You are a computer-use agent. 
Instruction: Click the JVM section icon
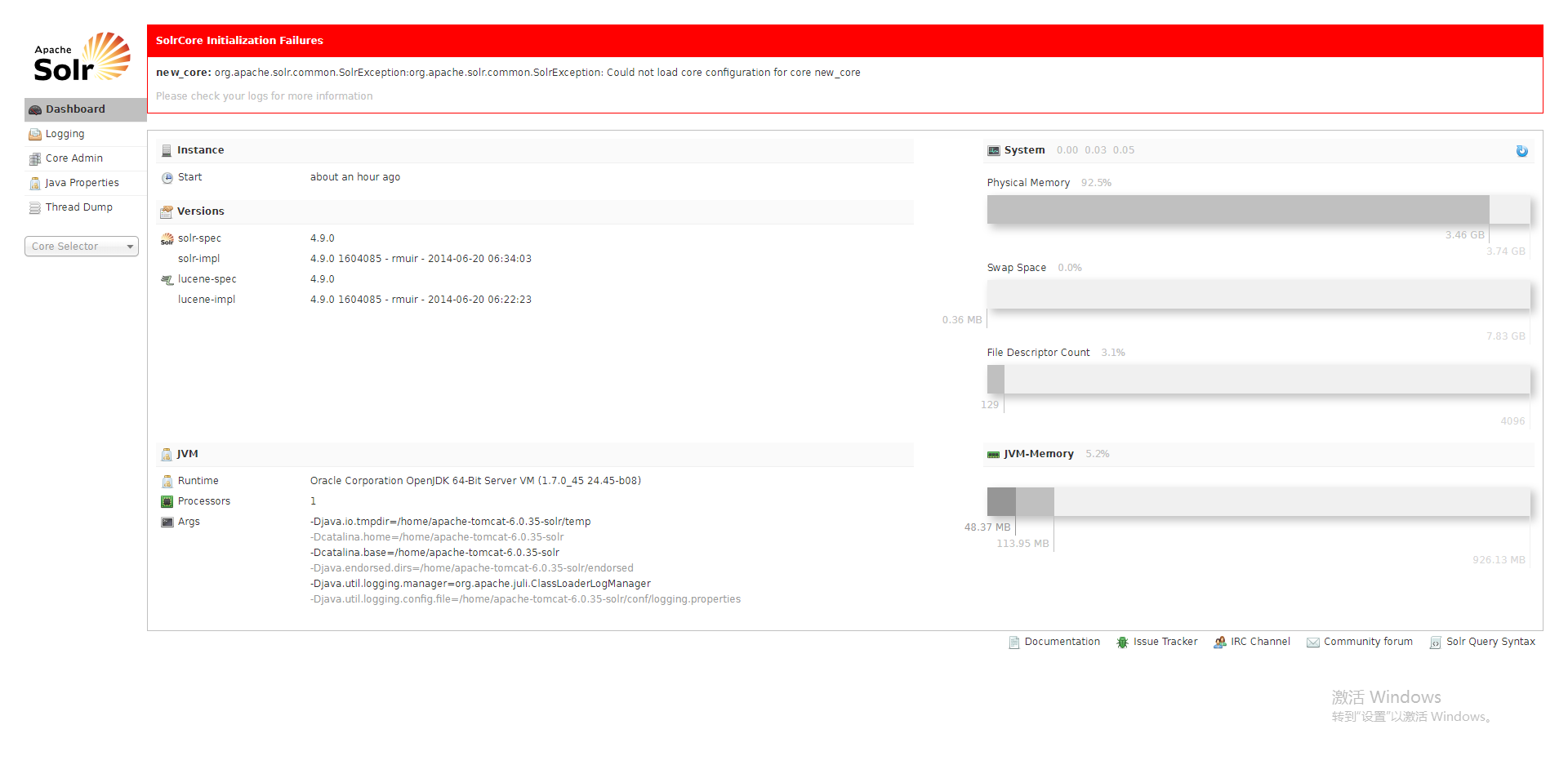click(167, 454)
